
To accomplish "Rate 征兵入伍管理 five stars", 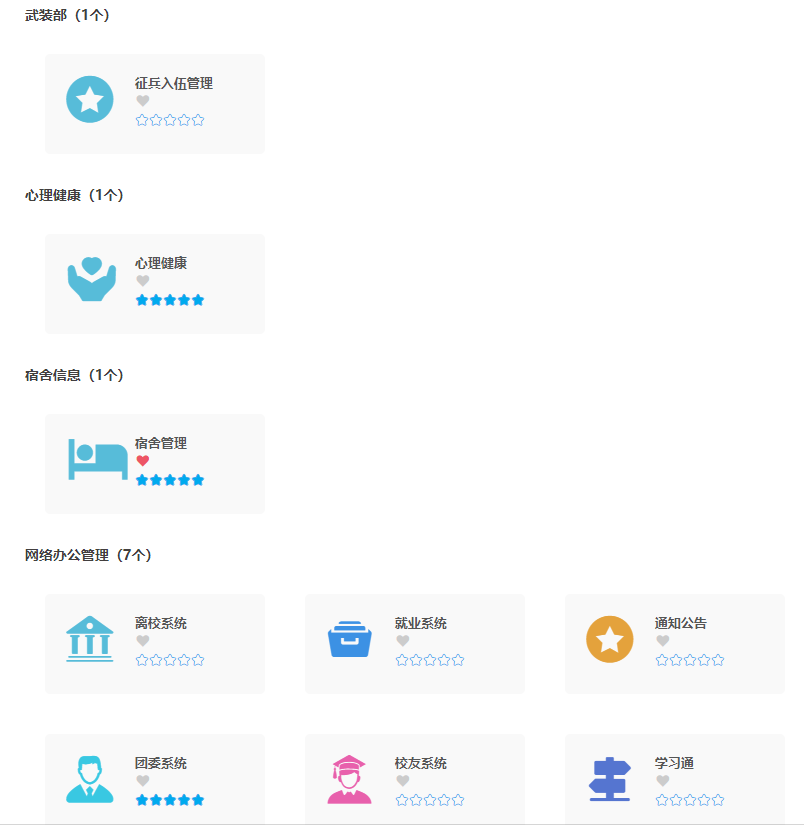I will pos(198,119).
